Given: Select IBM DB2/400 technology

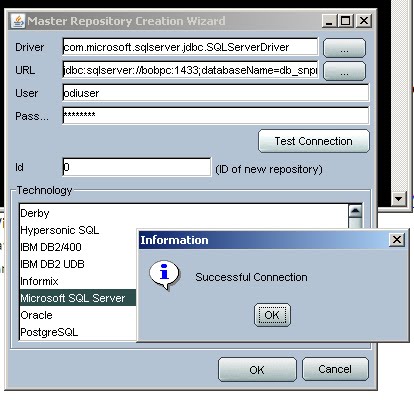Looking at the screenshot, I should [78, 247].
